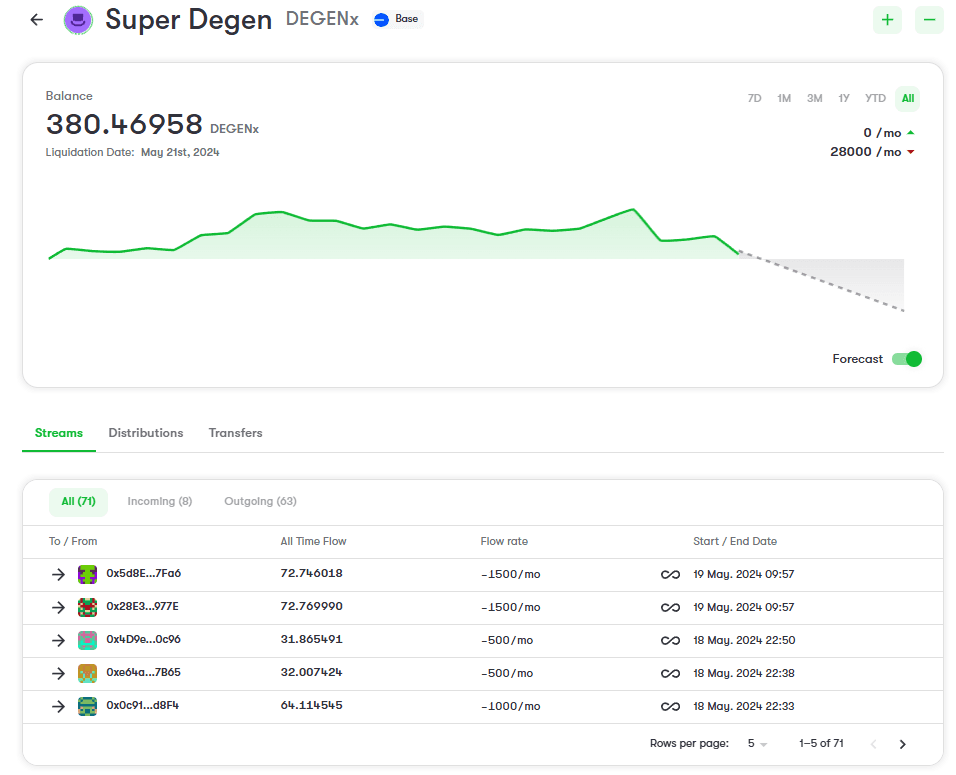Click the Base network icon
Viewport: 956px width, 775px height.
click(x=382, y=20)
